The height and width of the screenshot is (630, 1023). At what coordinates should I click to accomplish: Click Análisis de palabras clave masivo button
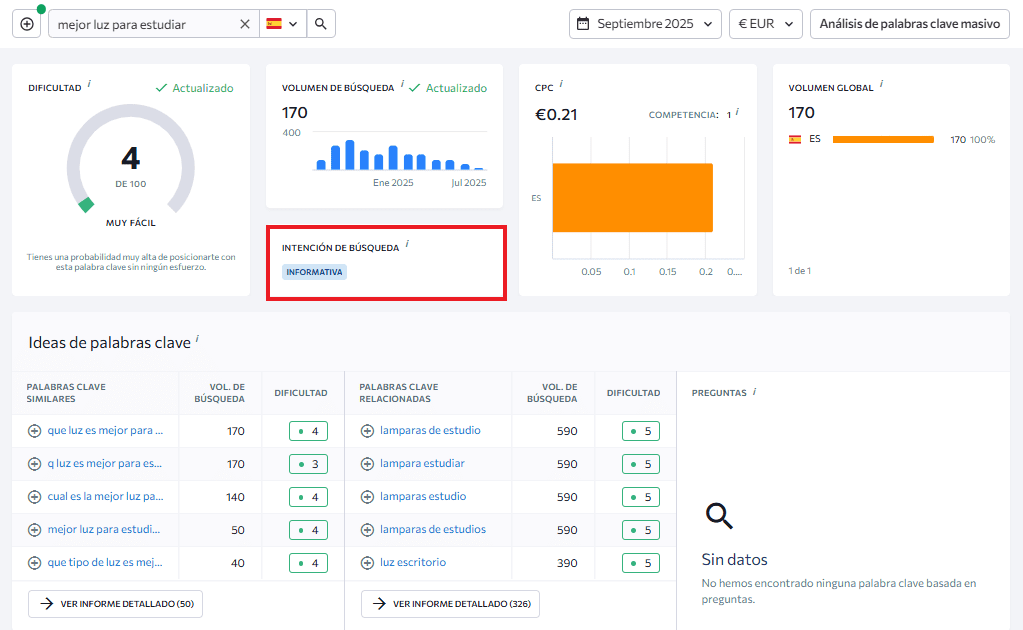click(x=909, y=24)
